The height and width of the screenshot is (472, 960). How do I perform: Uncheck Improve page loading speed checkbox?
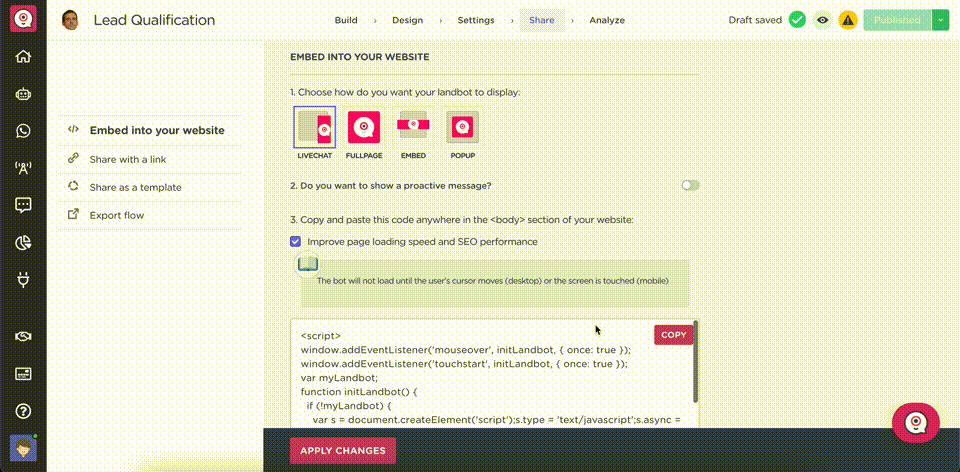click(x=295, y=242)
